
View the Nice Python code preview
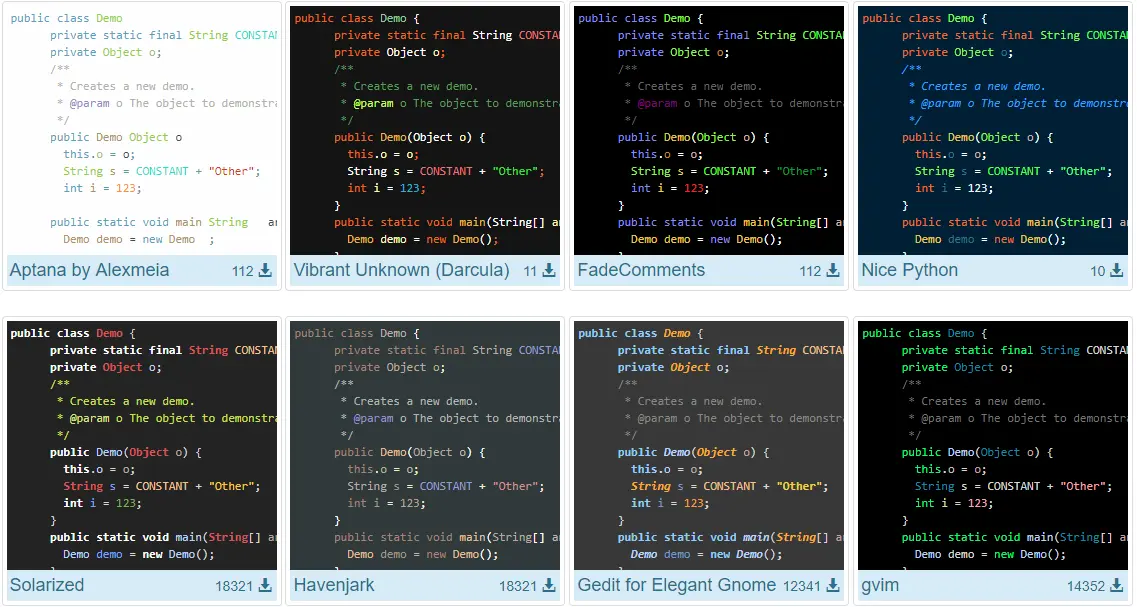pos(993,131)
